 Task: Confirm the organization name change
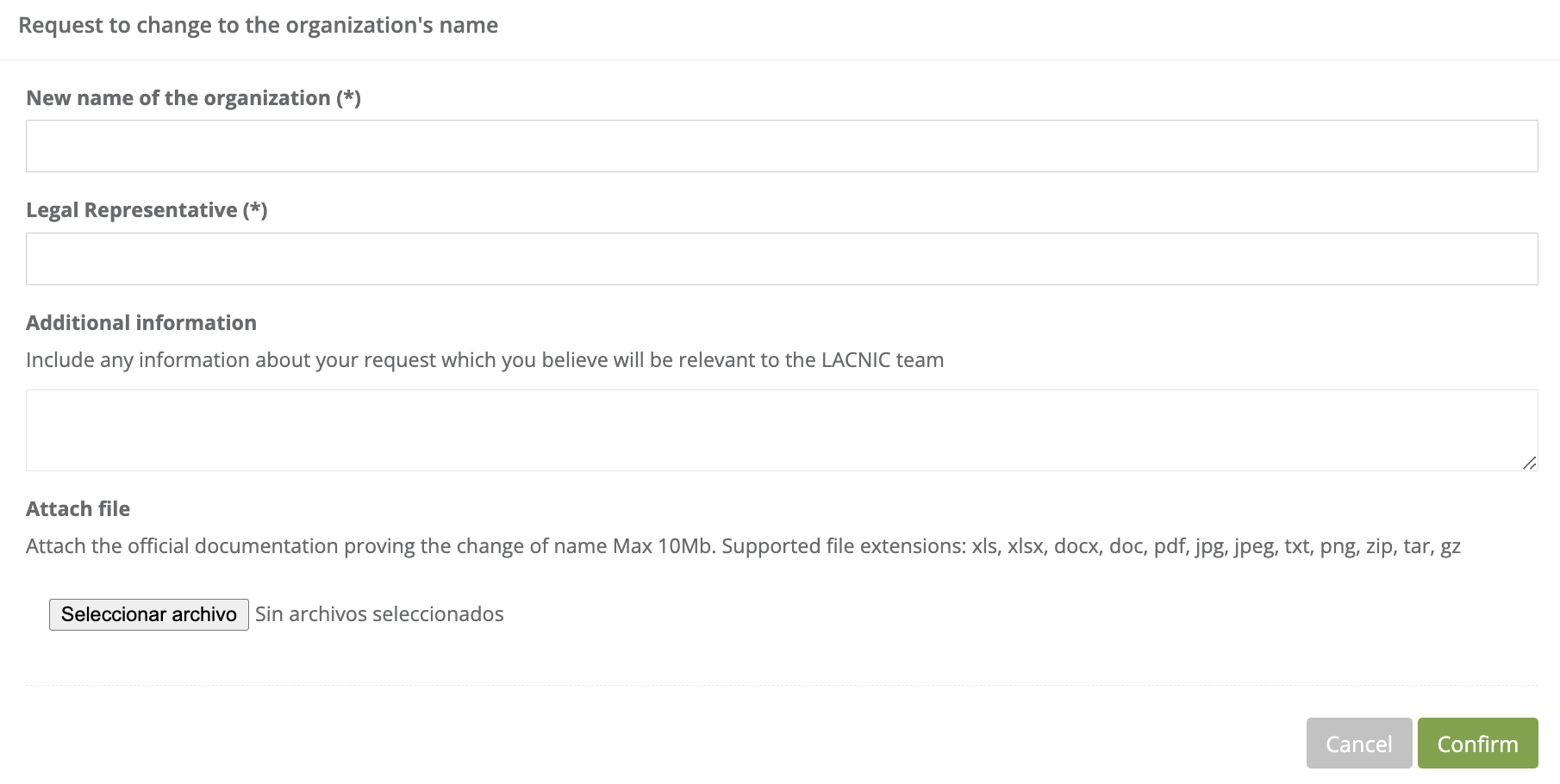click(1477, 744)
